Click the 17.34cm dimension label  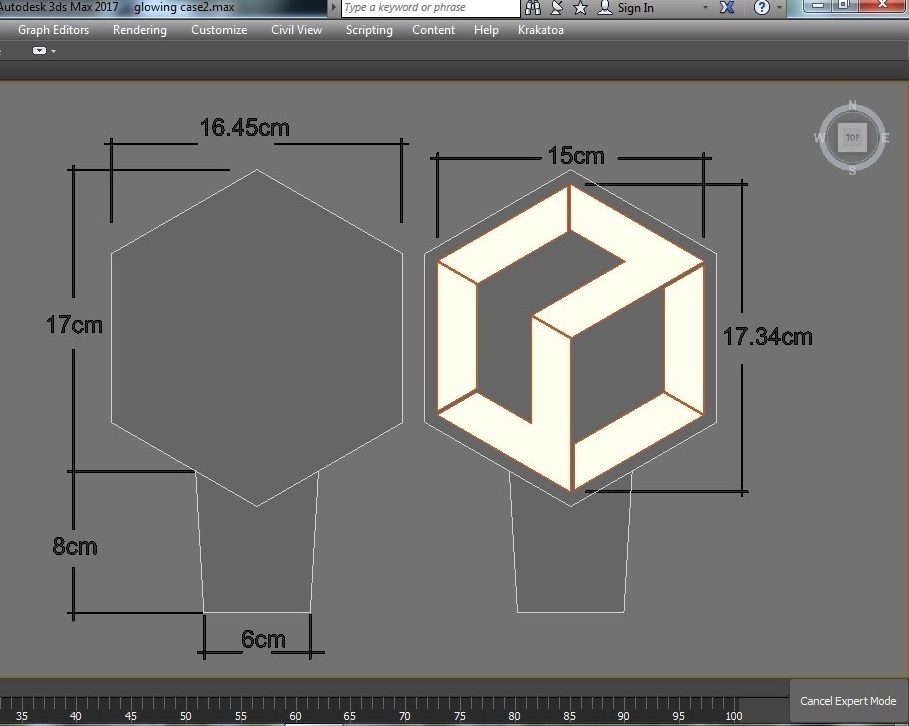pos(768,337)
